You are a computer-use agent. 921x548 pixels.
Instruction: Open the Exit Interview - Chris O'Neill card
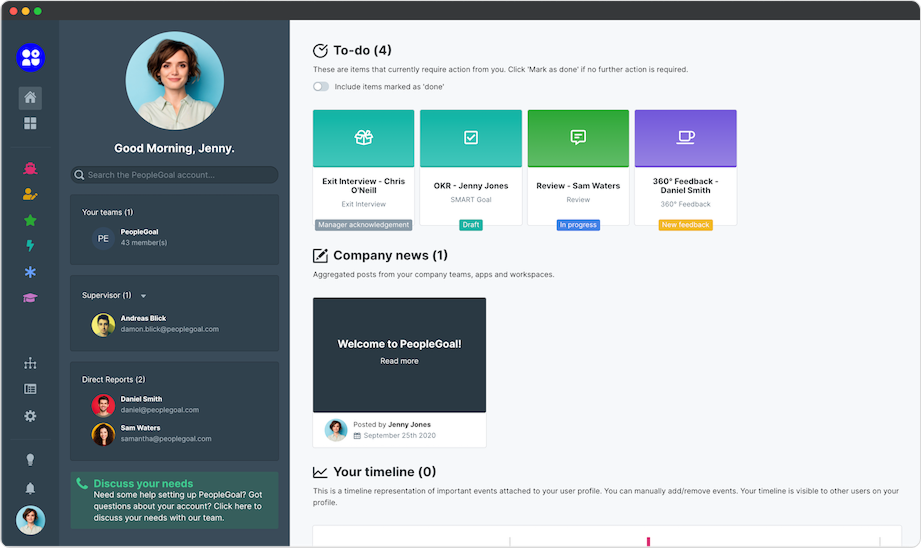coord(363,167)
